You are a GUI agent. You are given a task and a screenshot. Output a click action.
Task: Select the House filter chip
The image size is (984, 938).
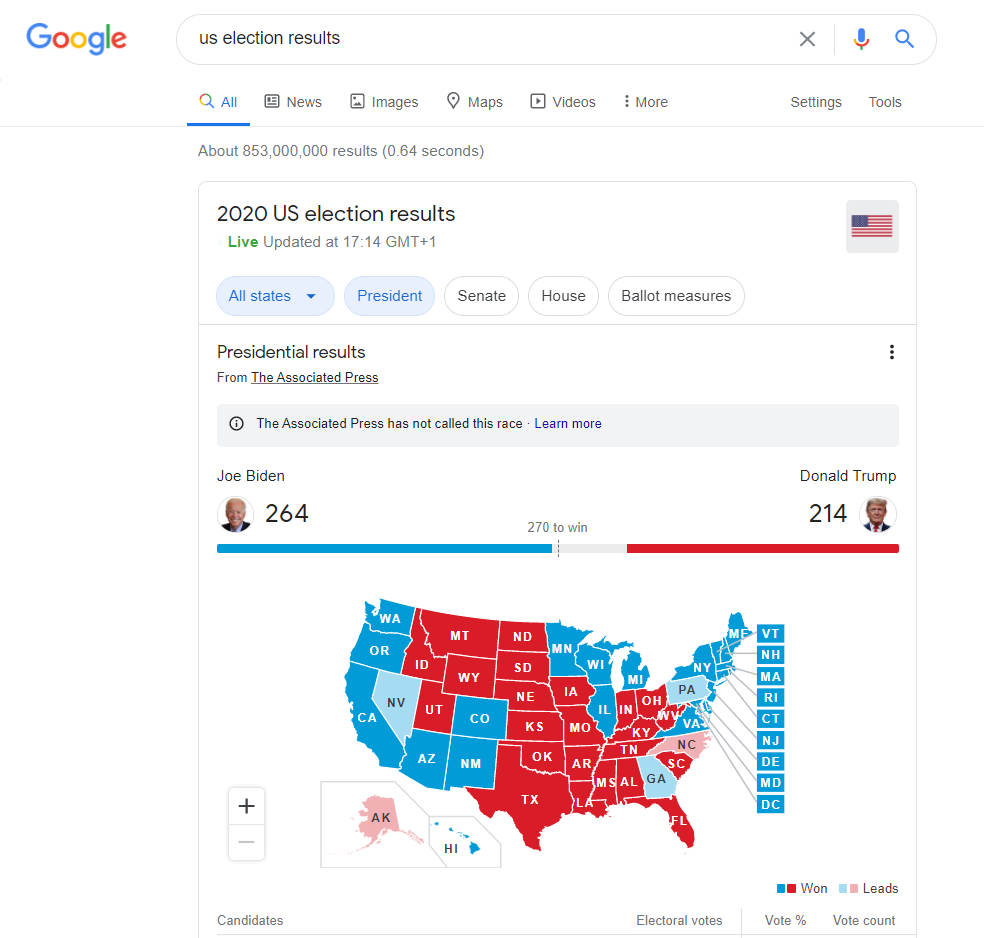563,296
